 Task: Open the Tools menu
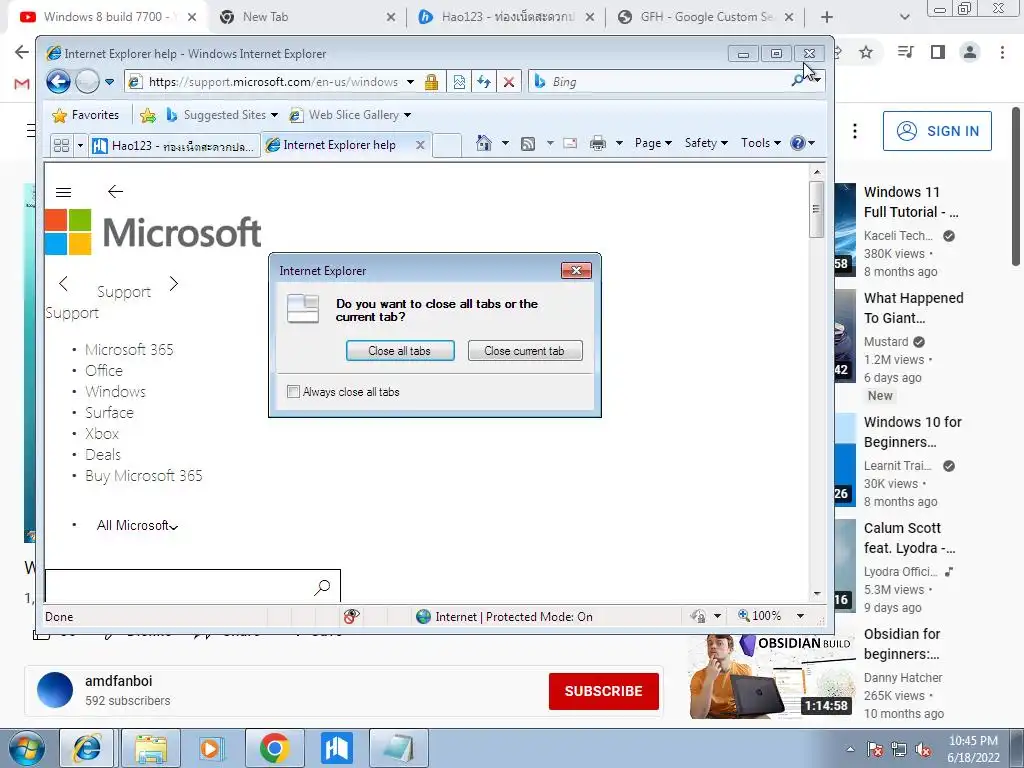(761, 143)
